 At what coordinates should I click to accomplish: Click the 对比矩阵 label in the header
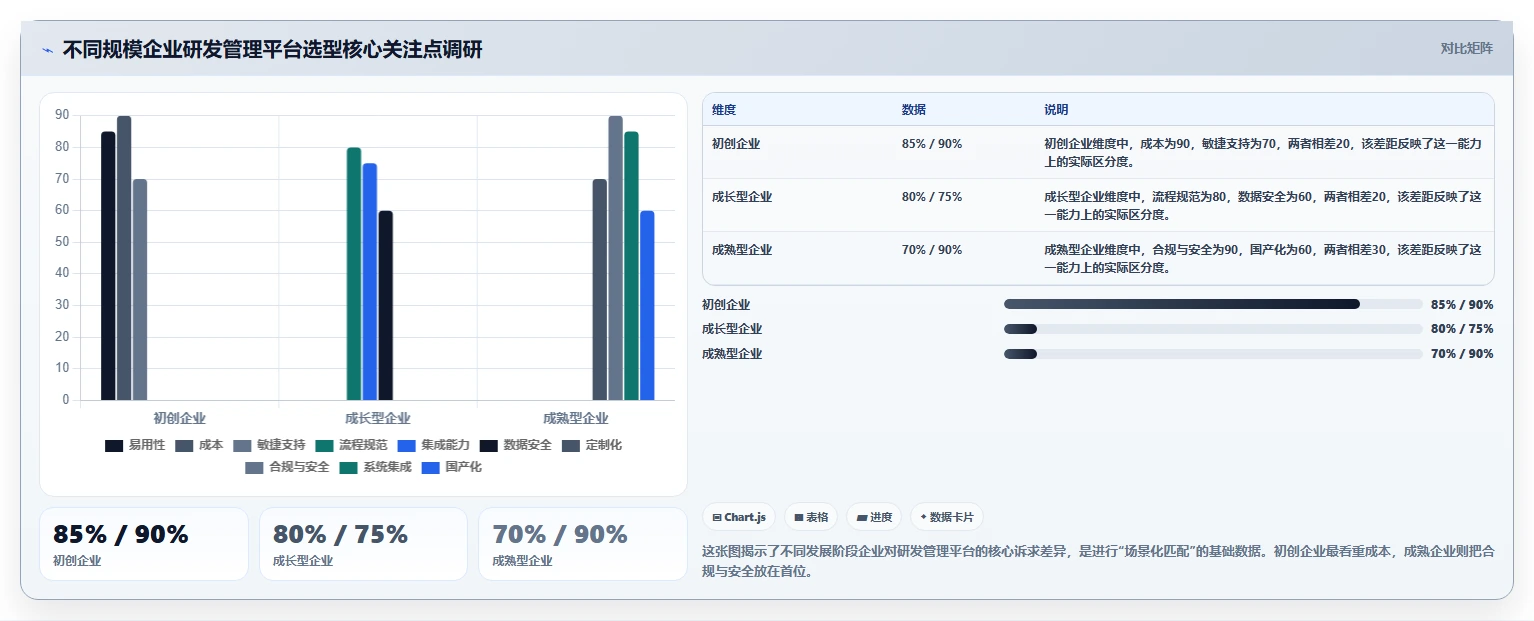[1466, 49]
